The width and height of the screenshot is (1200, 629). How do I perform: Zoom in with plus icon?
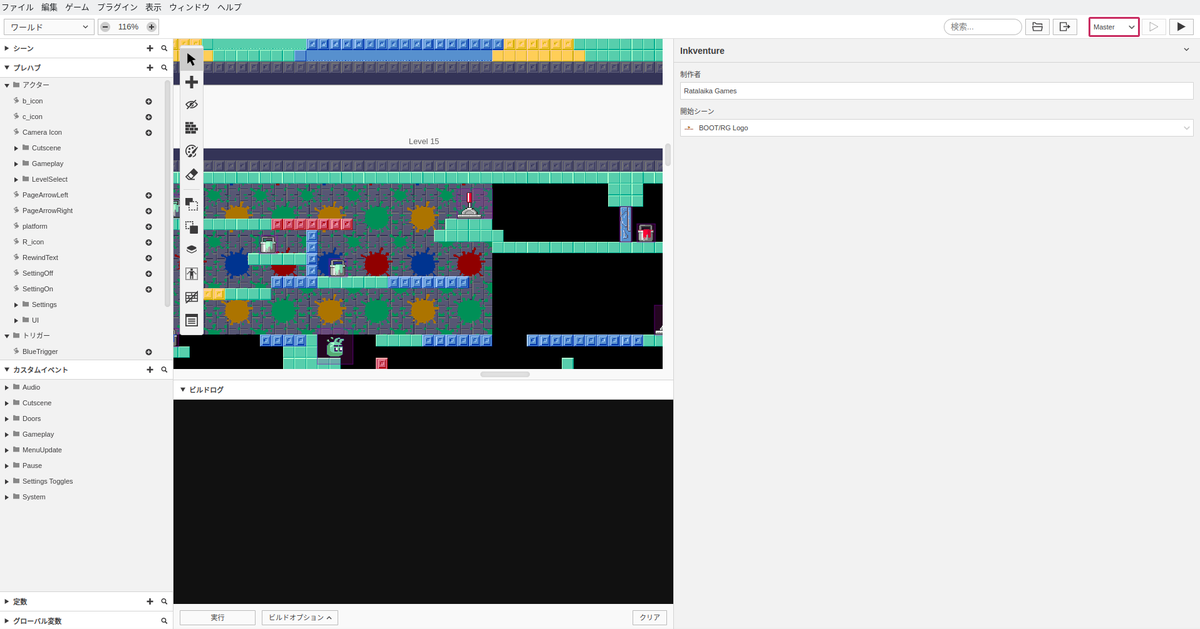click(x=152, y=27)
